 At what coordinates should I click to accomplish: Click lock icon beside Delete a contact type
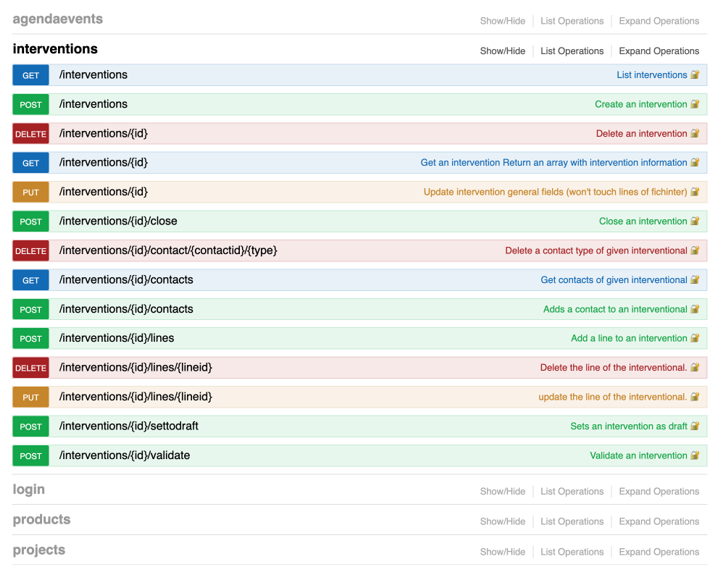click(x=695, y=250)
